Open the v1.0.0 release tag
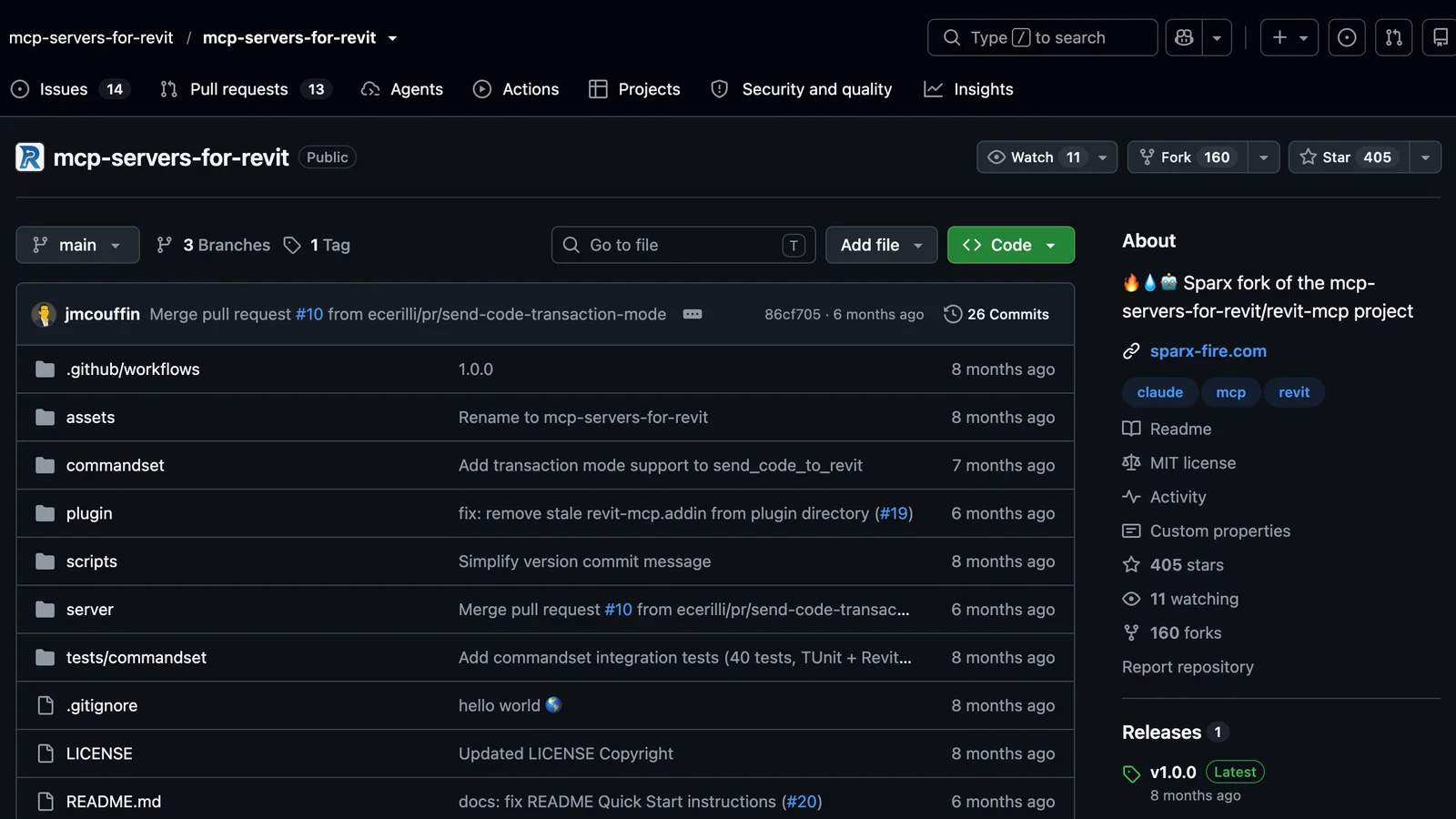The width and height of the screenshot is (1456, 819). (1172, 773)
